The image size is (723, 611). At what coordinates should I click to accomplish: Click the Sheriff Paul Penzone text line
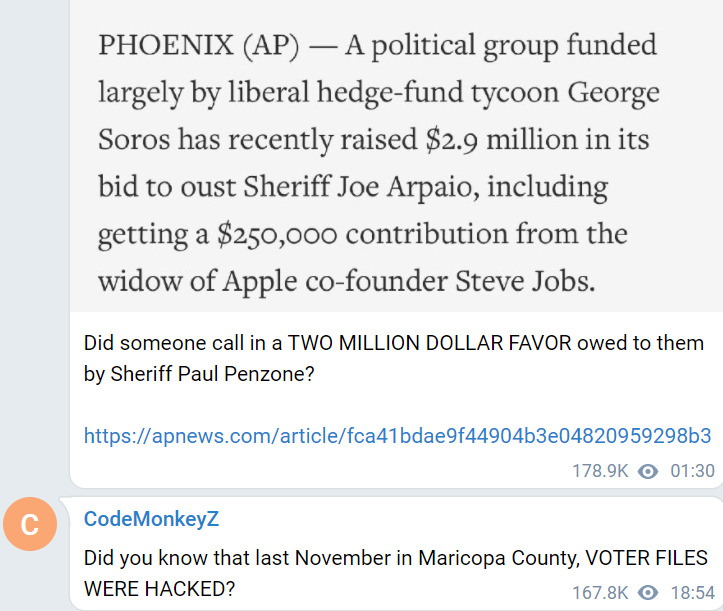(x=199, y=374)
